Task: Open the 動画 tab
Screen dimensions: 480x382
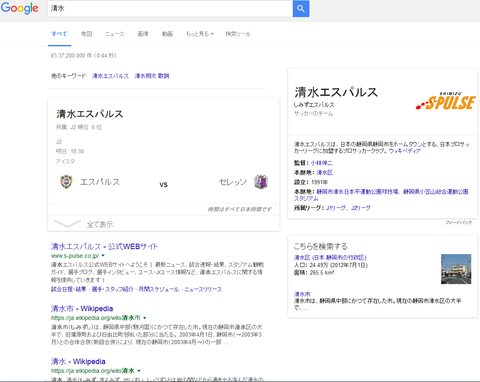Action: [167, 34]
